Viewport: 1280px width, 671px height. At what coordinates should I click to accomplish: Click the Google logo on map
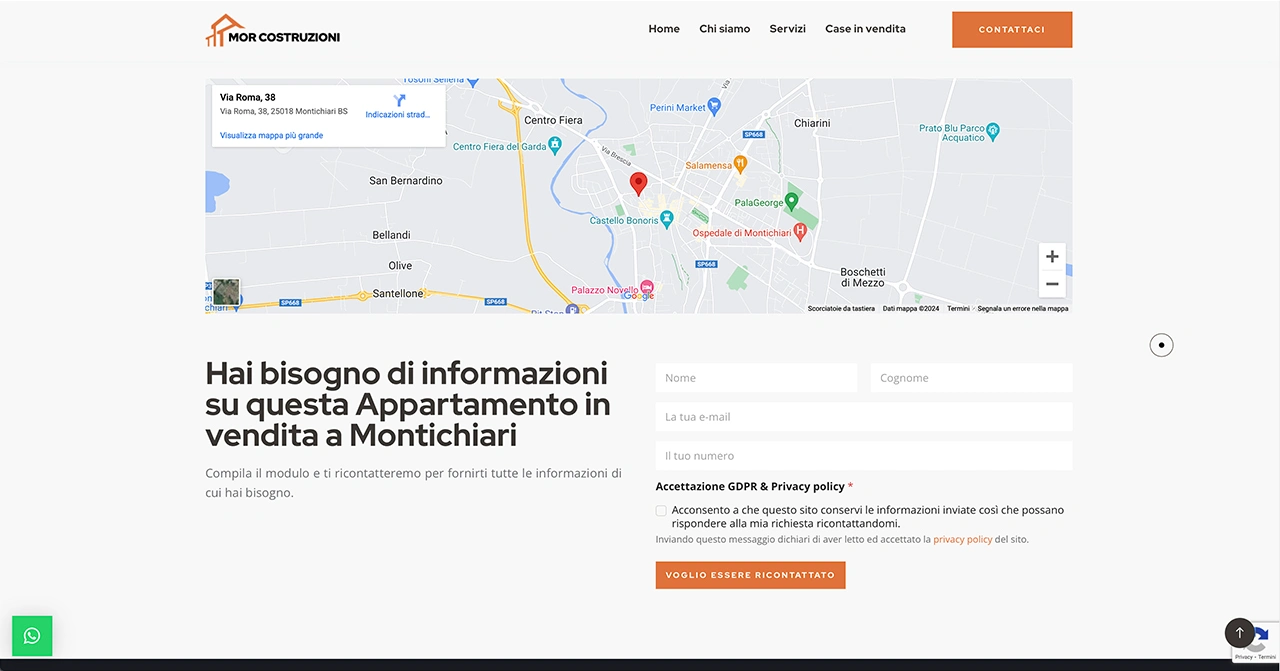pyautogui.click(x=640, y=296)
